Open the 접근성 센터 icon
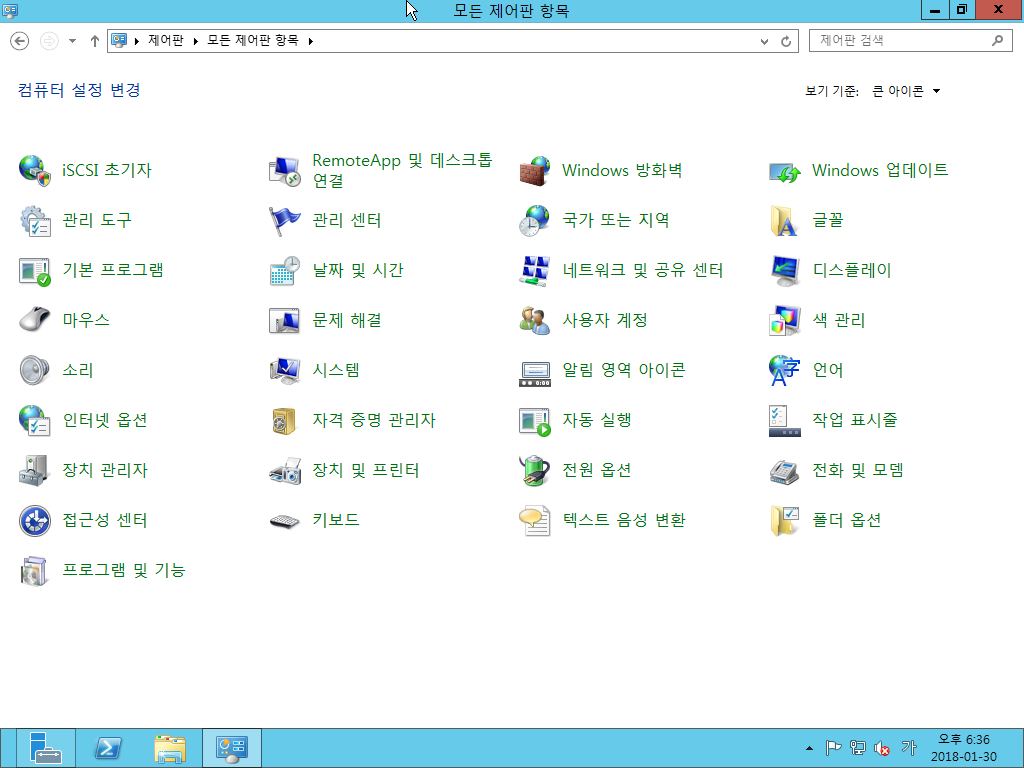 [x=35, y=521]
